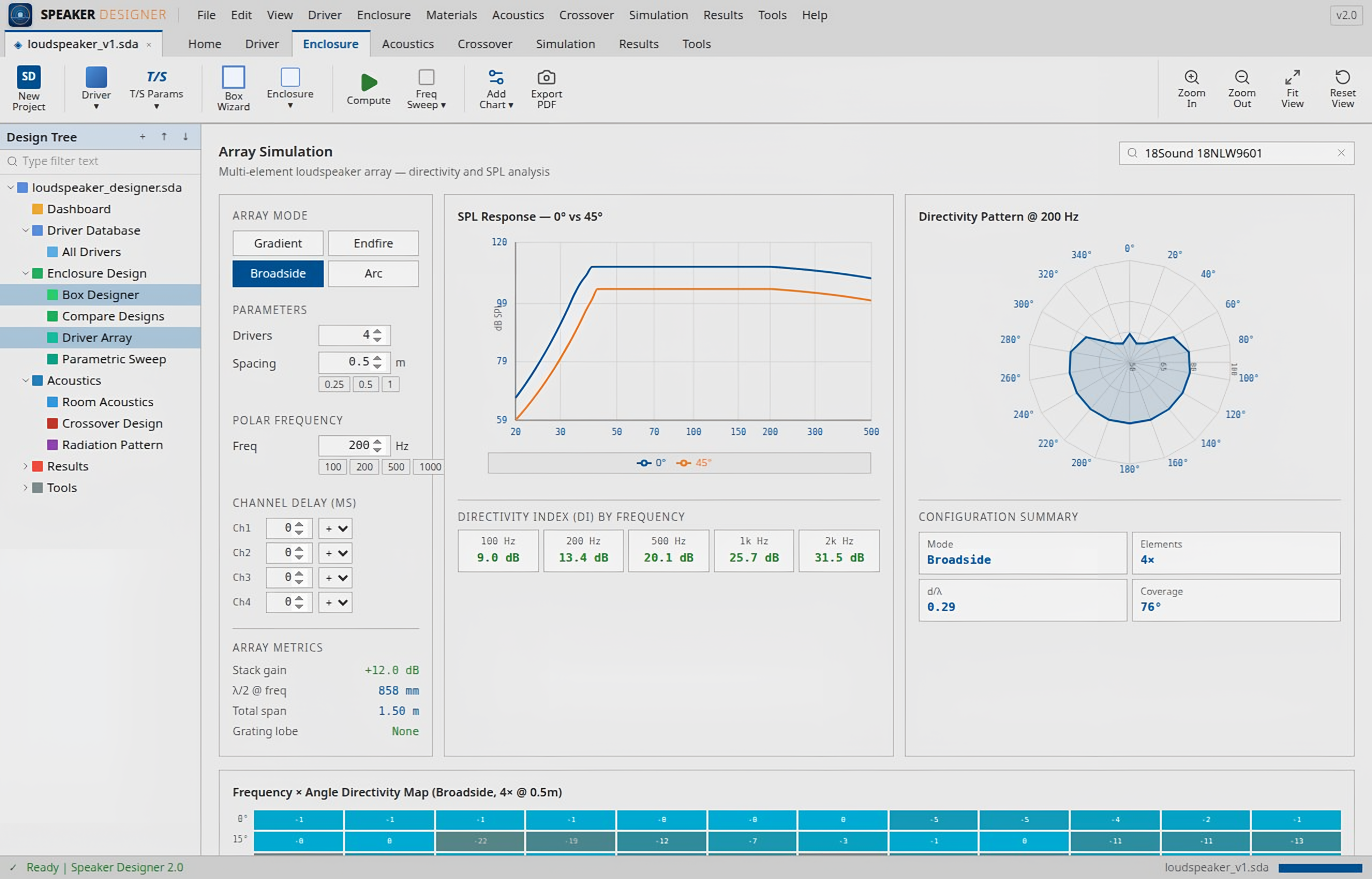Select Broadside array mode
1372x879 pixels.
(278, 273)
